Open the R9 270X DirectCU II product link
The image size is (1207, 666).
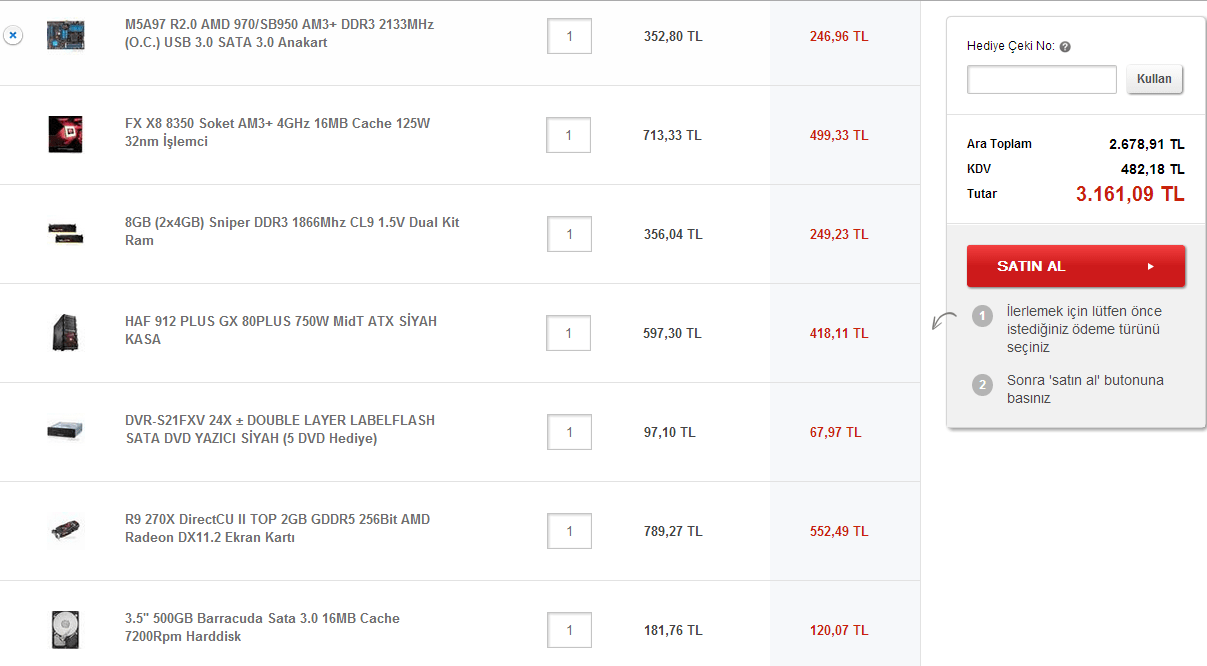277,529
